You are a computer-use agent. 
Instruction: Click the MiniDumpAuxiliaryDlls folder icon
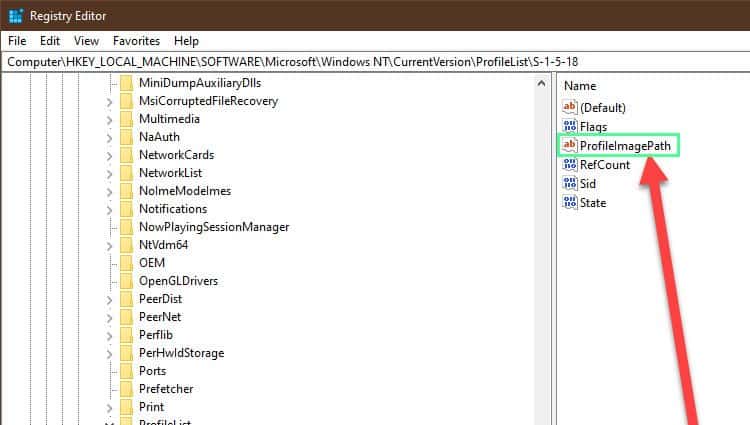(127, 83)
